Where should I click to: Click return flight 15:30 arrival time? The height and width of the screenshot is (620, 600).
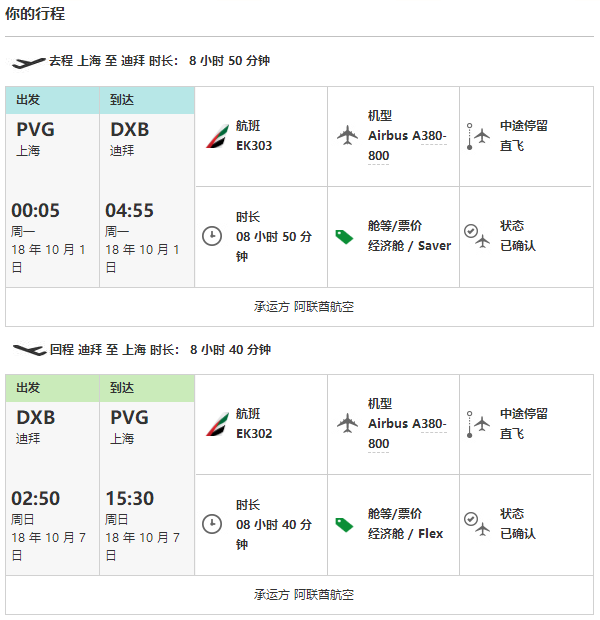tap(130, 498)
